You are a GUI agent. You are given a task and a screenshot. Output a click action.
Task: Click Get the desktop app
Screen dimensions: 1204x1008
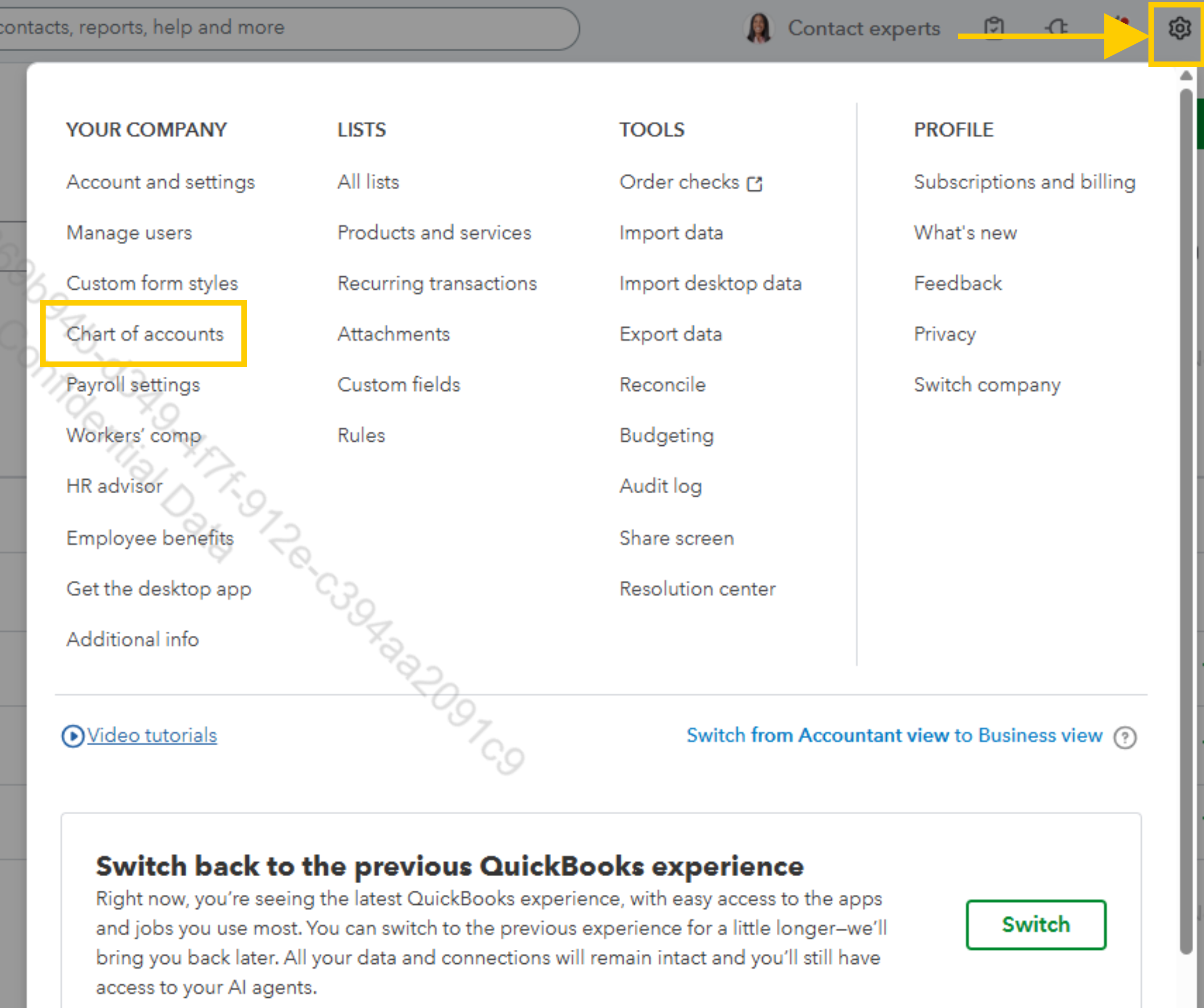coord(159,589)
